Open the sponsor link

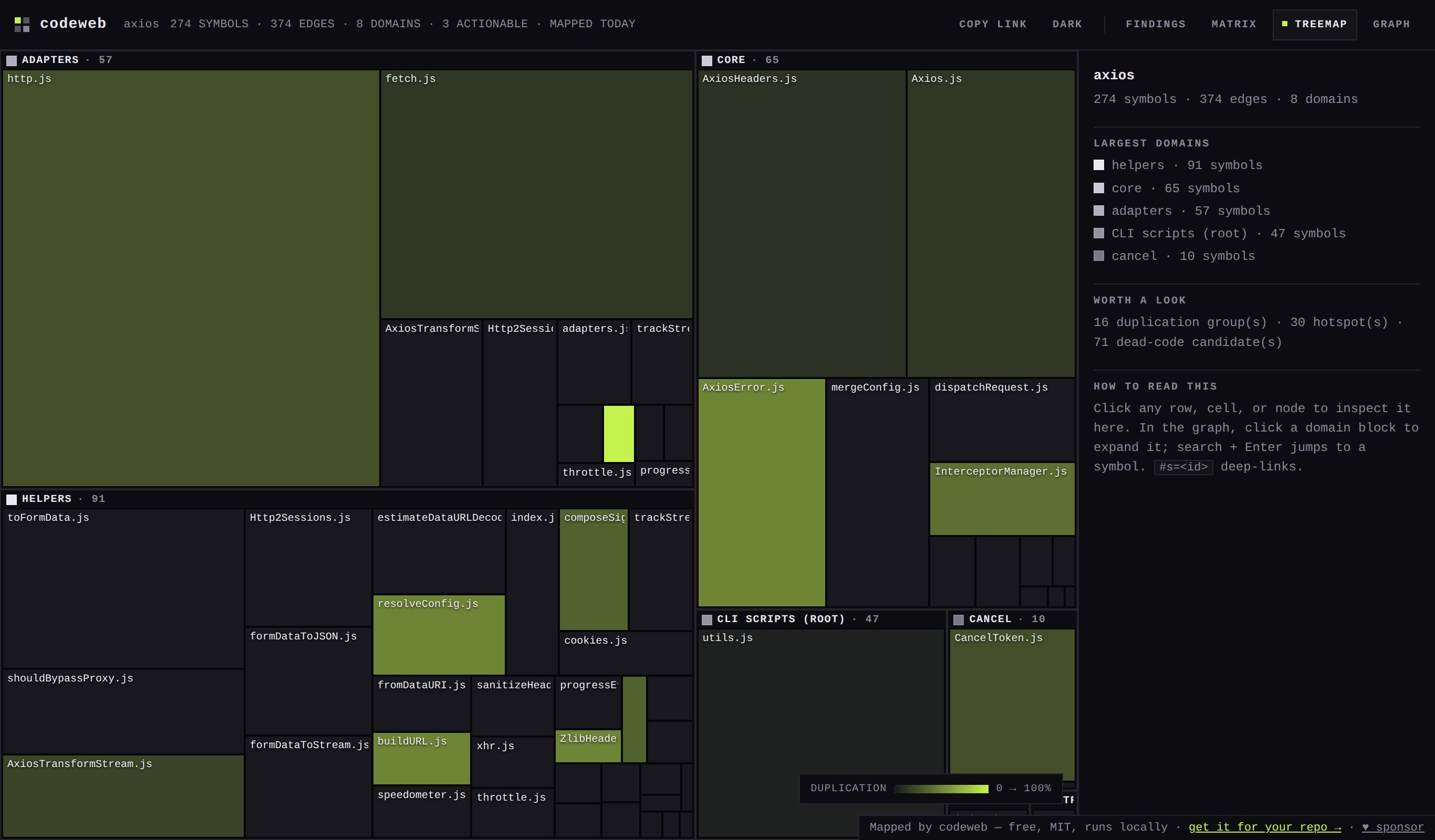coord(1392,827)
